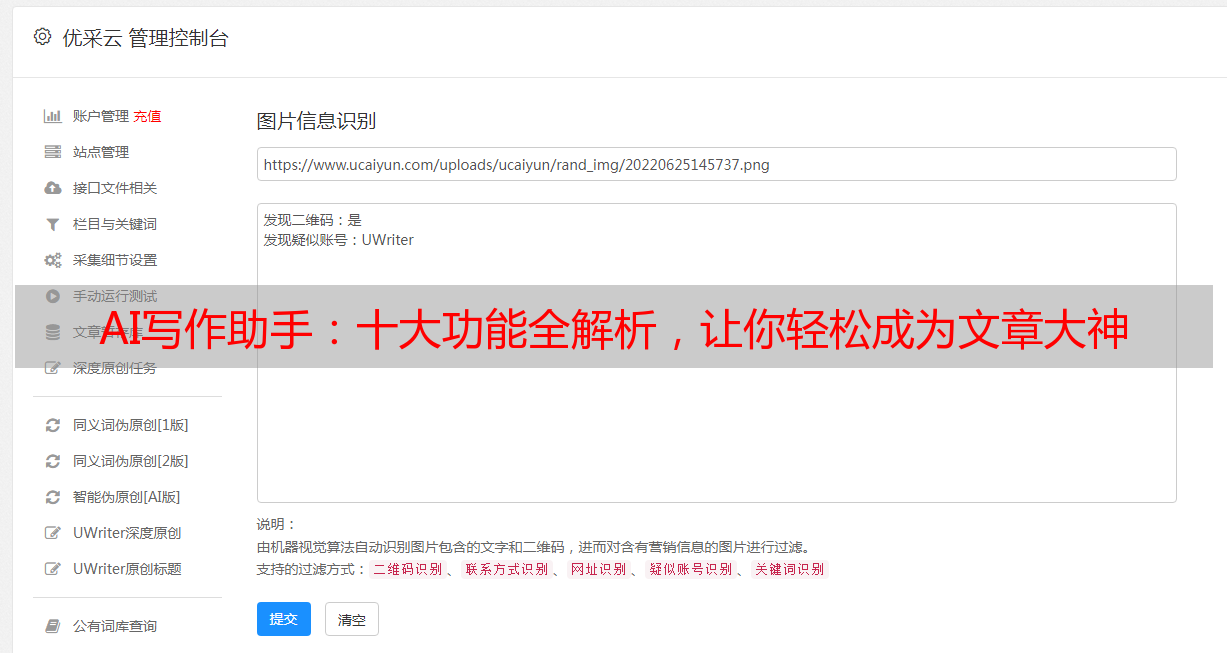Click the edit icon beside 深度原创任务
Screen dimensions: 1227x653
pyautogui.click(x=53, y=368)
